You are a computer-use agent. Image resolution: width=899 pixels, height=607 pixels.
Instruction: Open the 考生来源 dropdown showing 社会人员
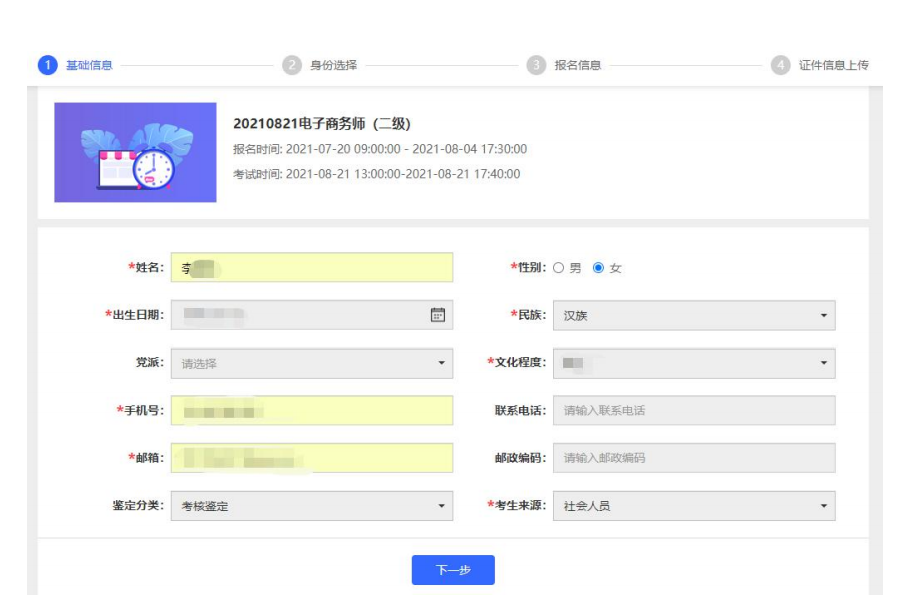[x=693, y=506]
